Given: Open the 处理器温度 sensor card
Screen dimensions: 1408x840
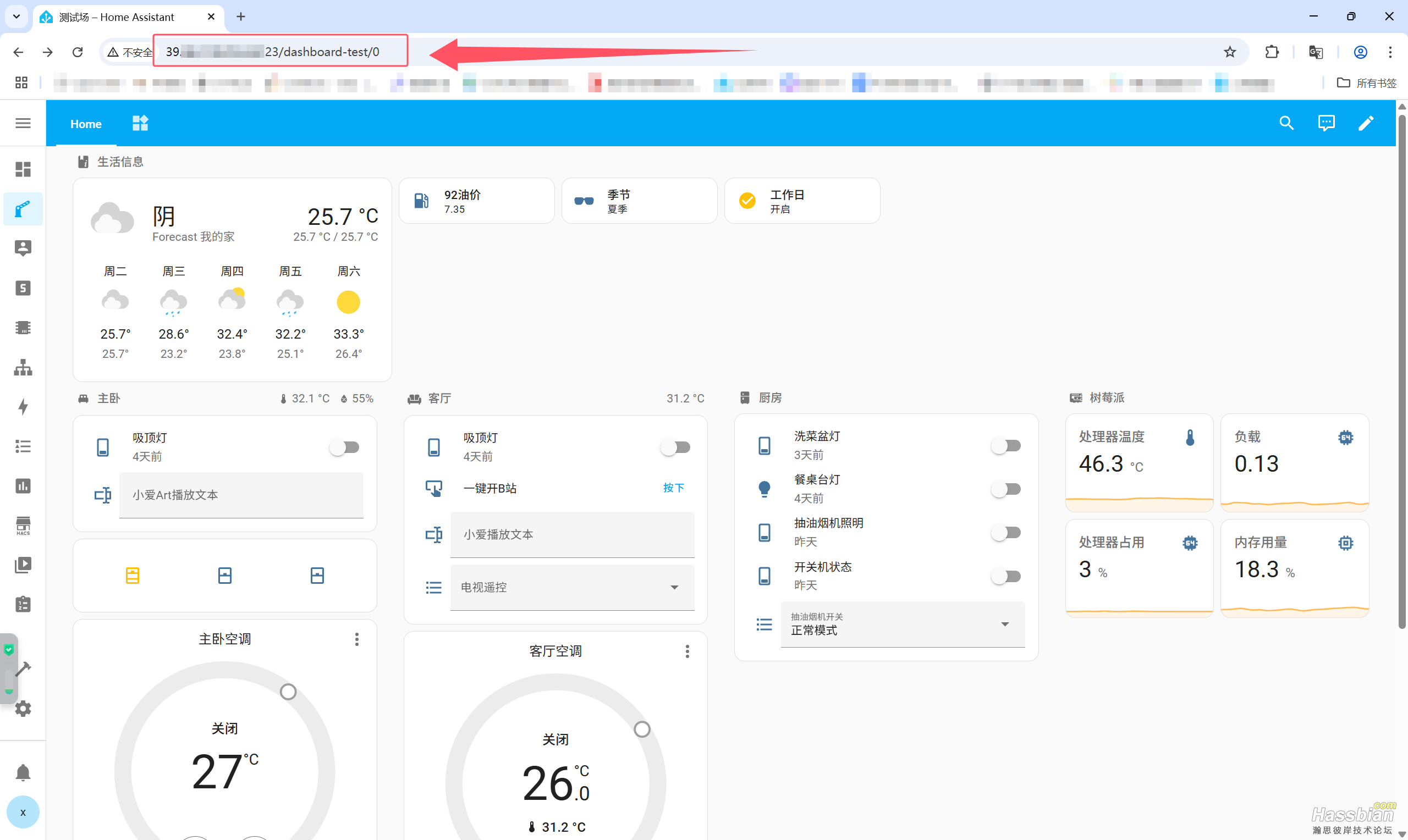Looking at the screenshot, I should pyautogui.click(x=1139, y=462).
